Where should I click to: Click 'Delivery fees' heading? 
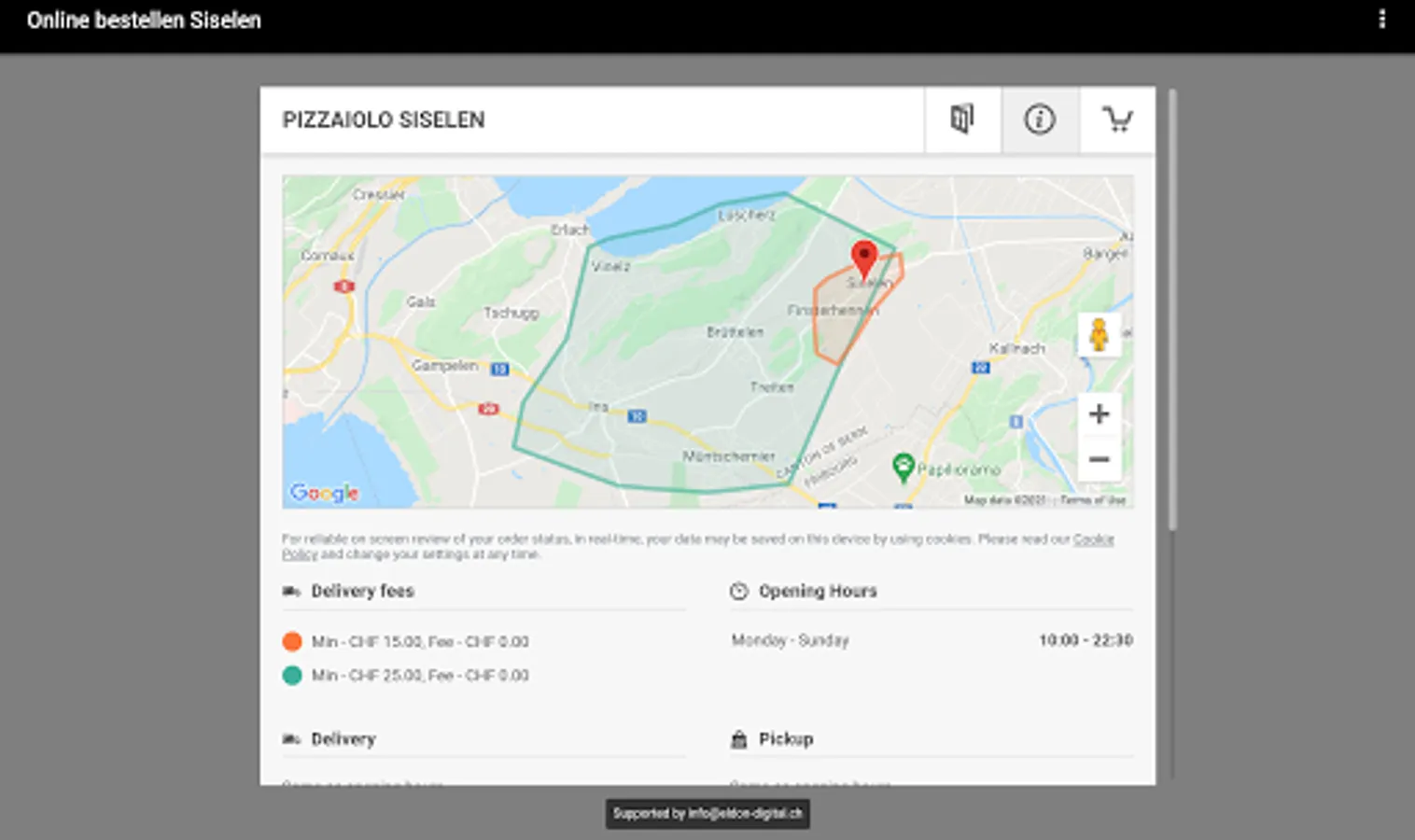pyautogui.click(x=362, y=591)
